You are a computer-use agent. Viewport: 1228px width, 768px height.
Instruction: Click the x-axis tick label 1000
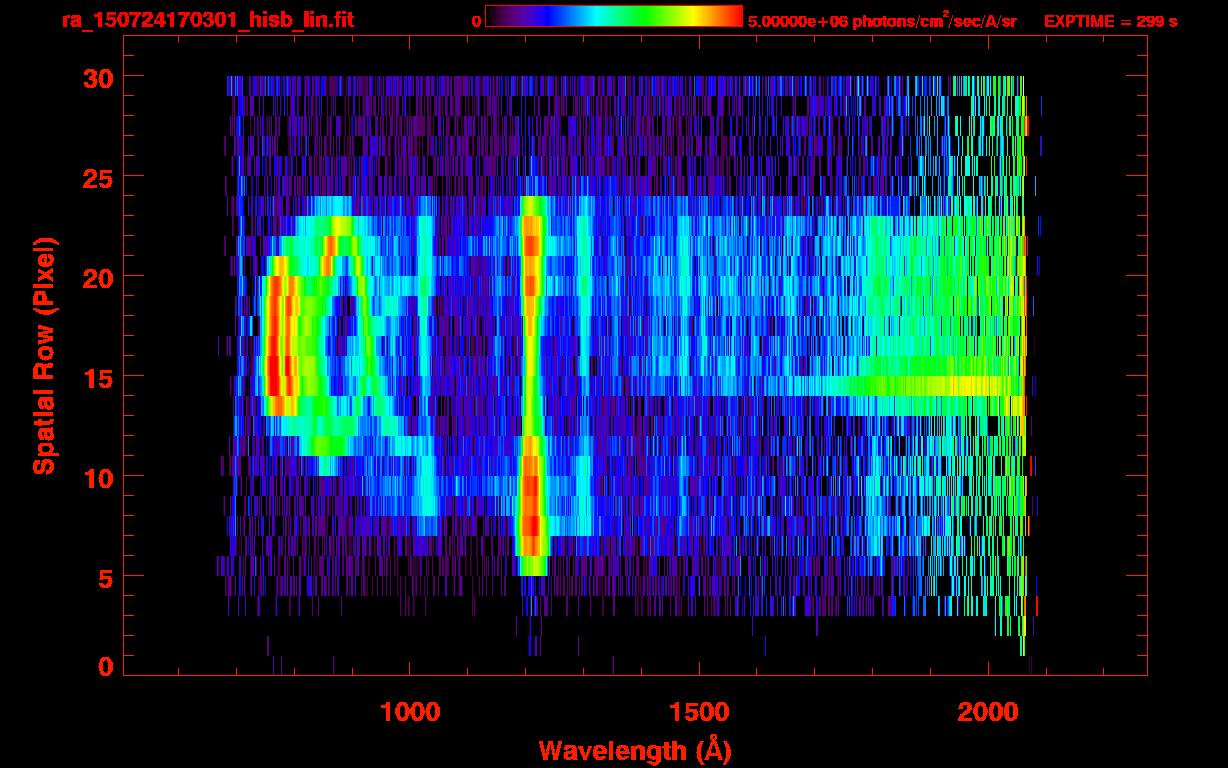tap(410, 712)
